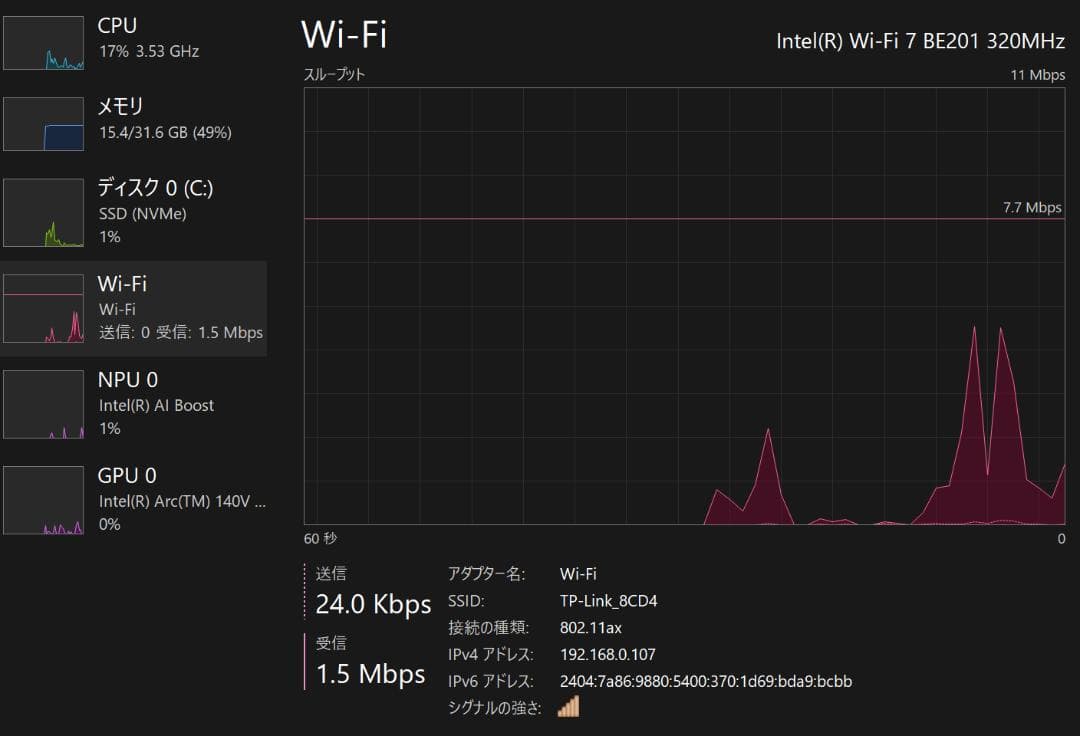Click the CPU mini usage graph
This screenshot has height=736, width=1080.
point(43,43)
